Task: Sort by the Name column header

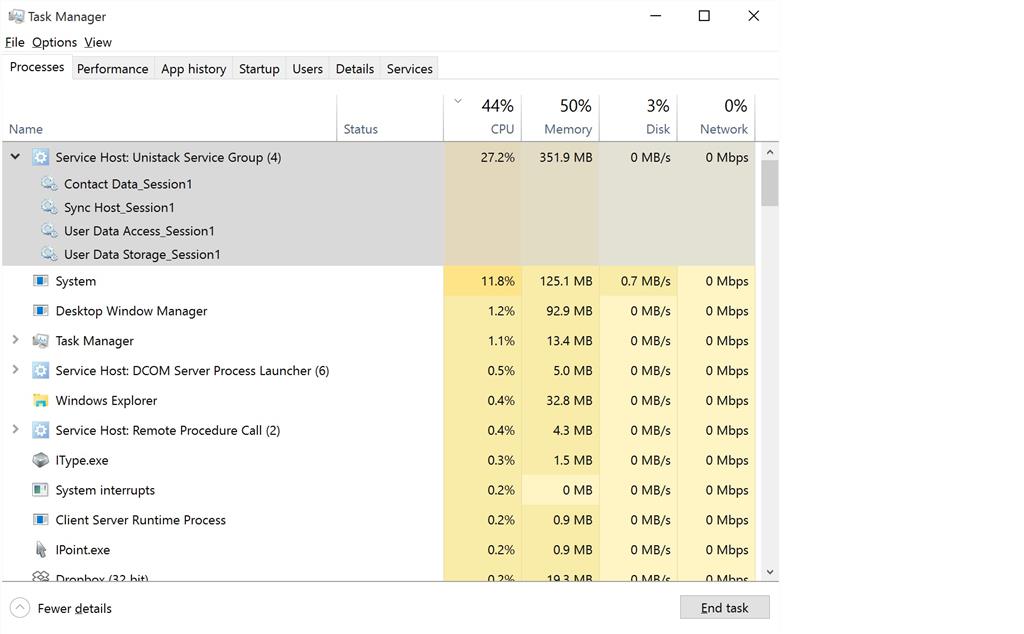Action: [x=170, y=118]
